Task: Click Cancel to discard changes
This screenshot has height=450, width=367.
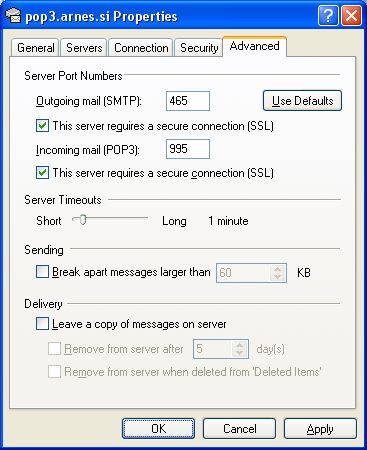Action: (x=239, y=429)
